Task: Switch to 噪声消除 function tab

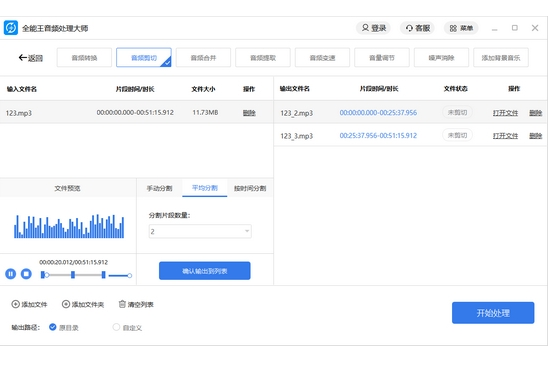Action: pyautogui.click(x=441, y=58)
